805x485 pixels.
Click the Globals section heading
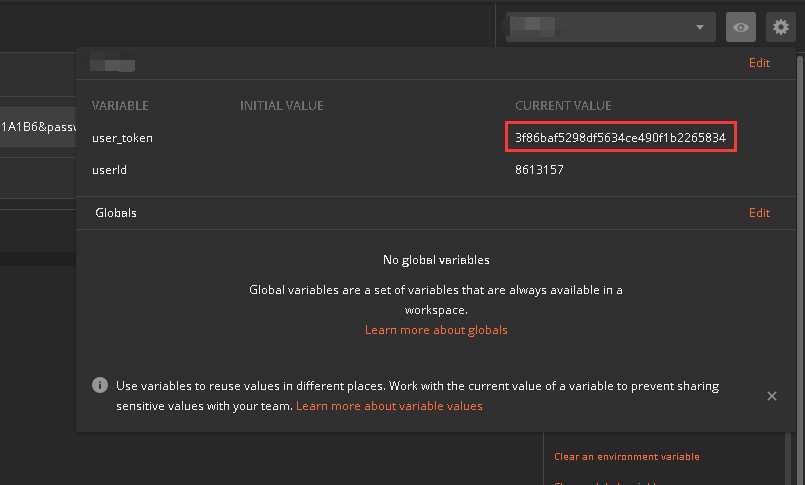tap(116, 213)
